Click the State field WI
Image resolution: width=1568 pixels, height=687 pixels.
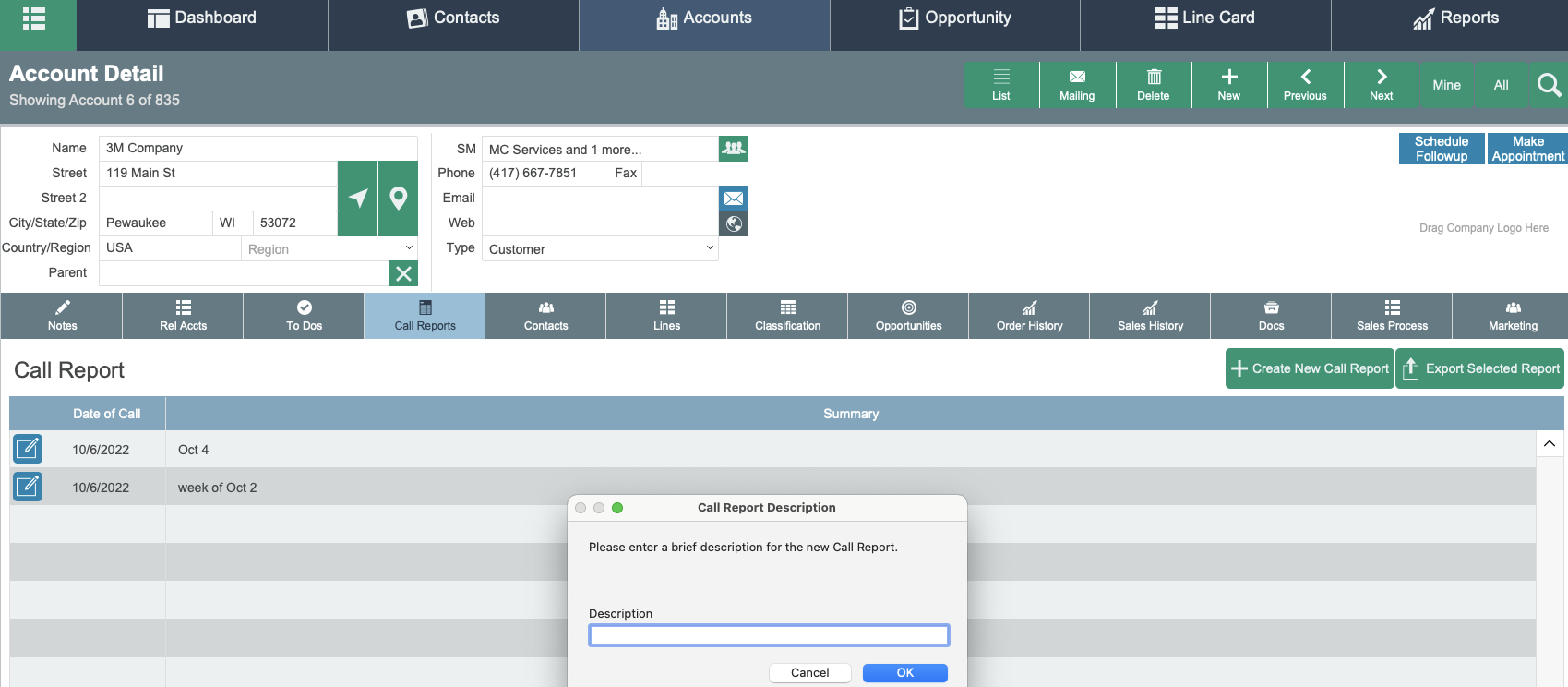click(233, 223)
